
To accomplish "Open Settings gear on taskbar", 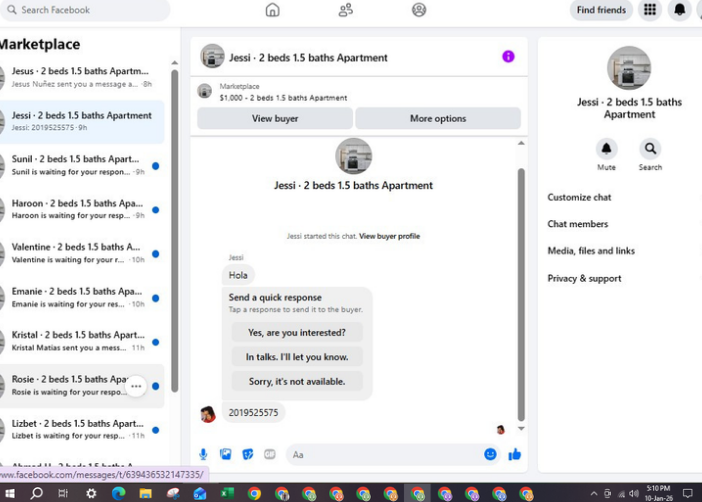I will (x=91, y=493).
